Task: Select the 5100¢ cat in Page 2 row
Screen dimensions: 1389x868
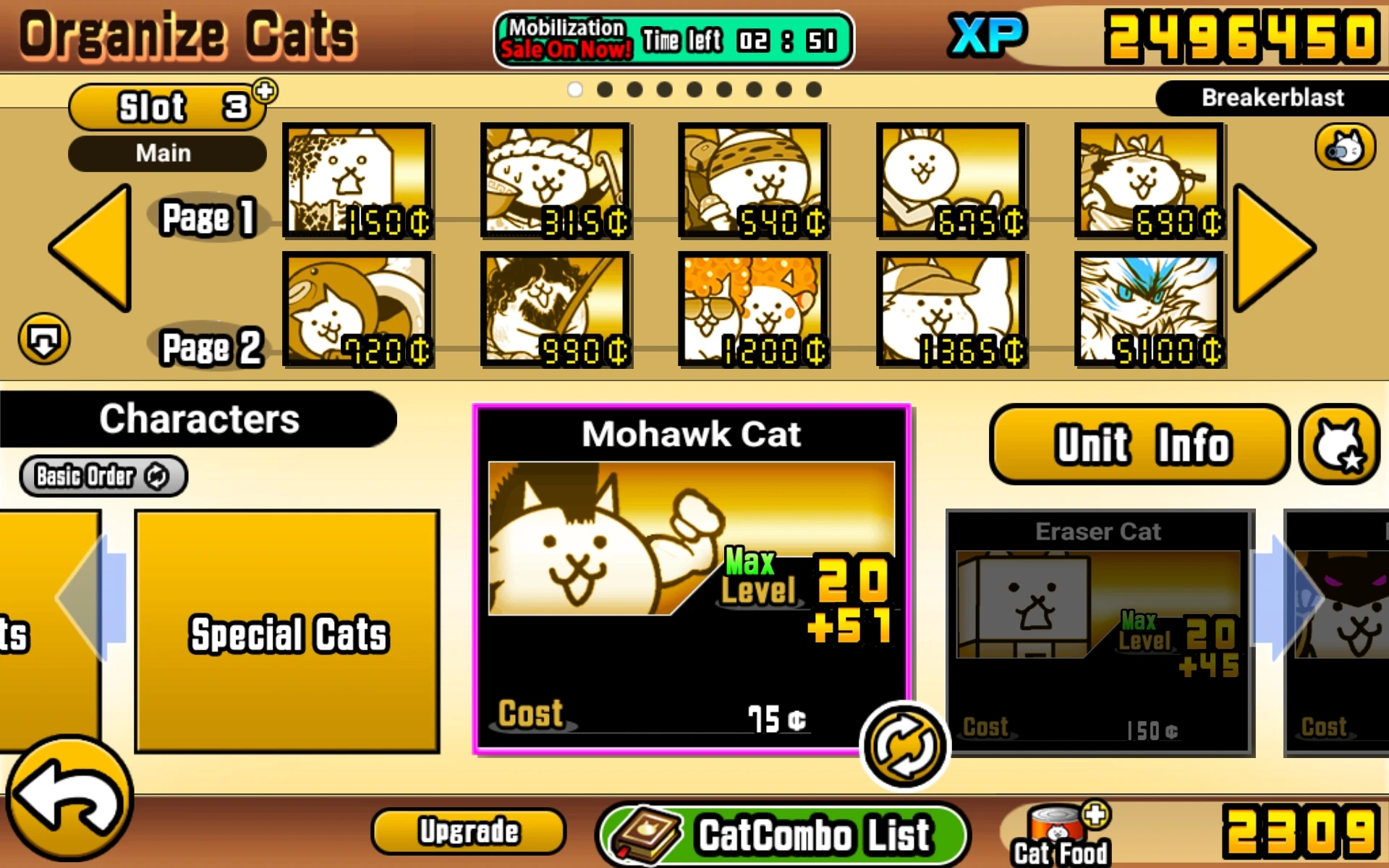Action: pyautogui.click(x=1150, y=310)
